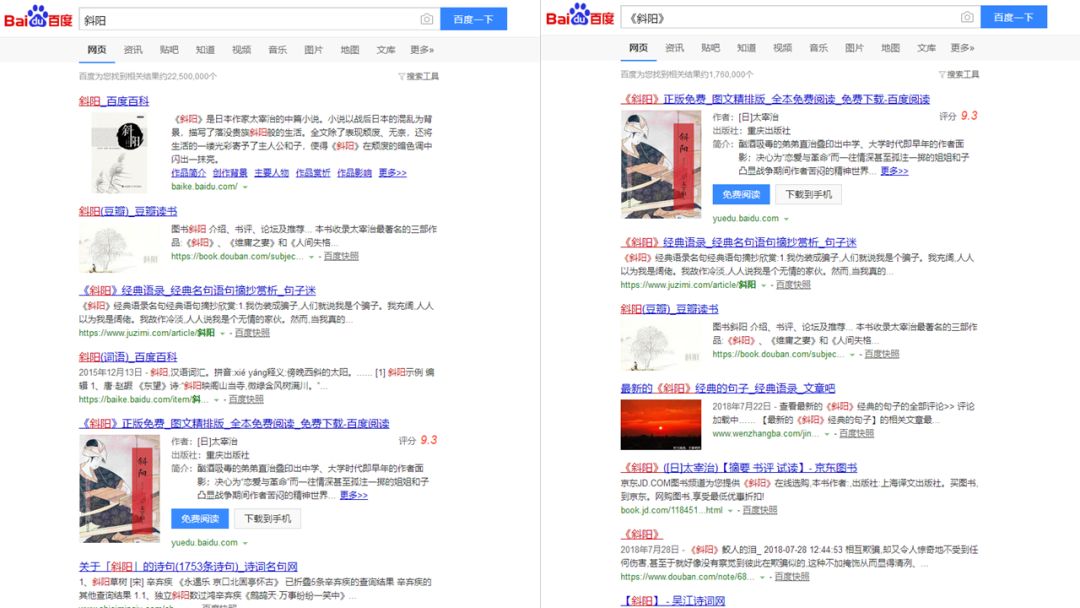The width and height of the screenshot is (1080, 608).
Task: Select 音乐 tab in right window
Action: click(x=818, y=48)
